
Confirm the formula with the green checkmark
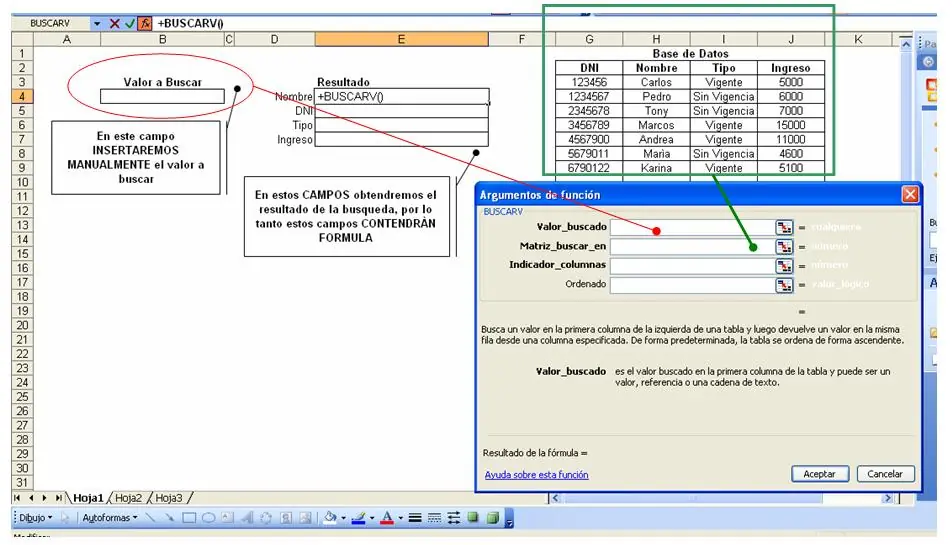point(129,24)
